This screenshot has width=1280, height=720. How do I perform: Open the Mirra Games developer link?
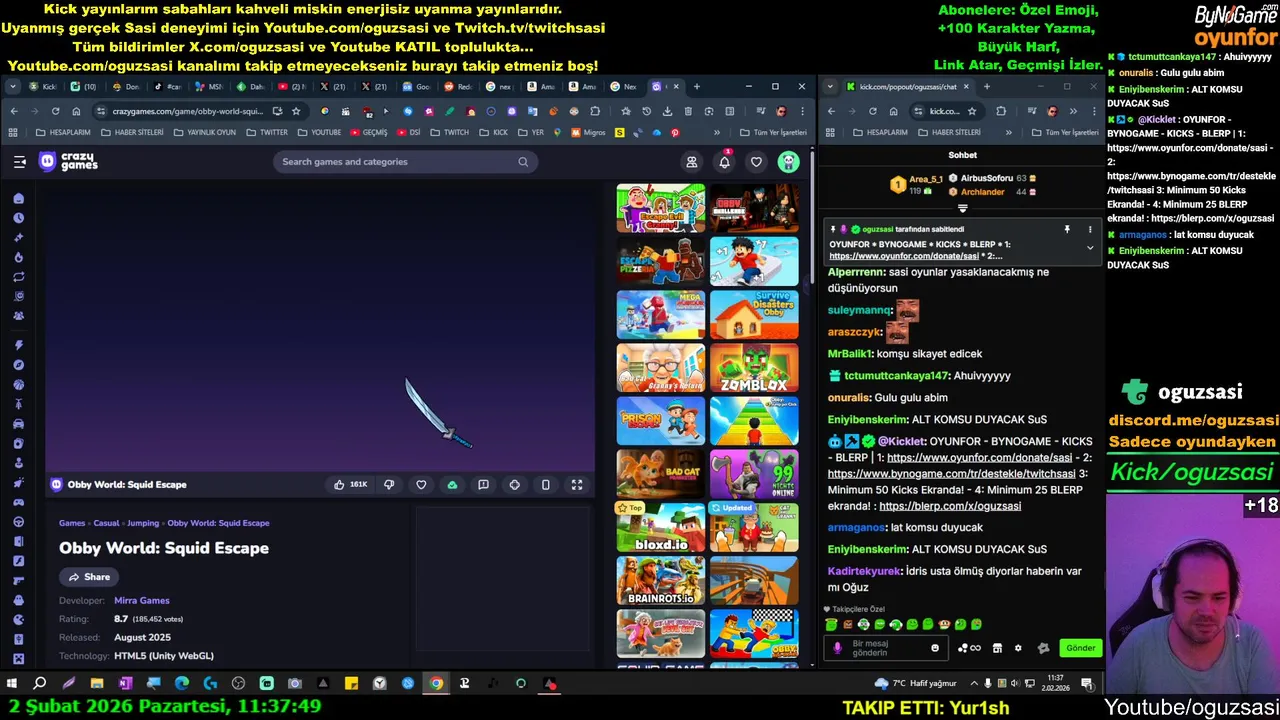tap(142, 601)
